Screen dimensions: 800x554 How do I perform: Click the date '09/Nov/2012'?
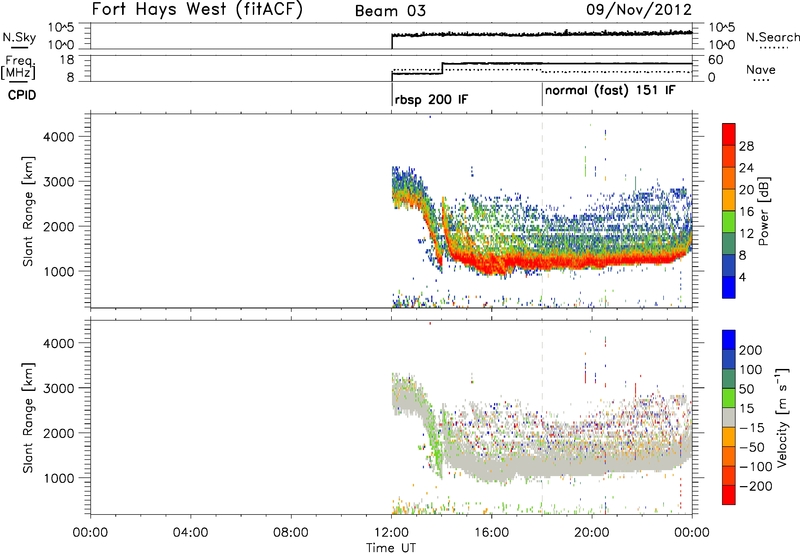(x=639, y=10)
